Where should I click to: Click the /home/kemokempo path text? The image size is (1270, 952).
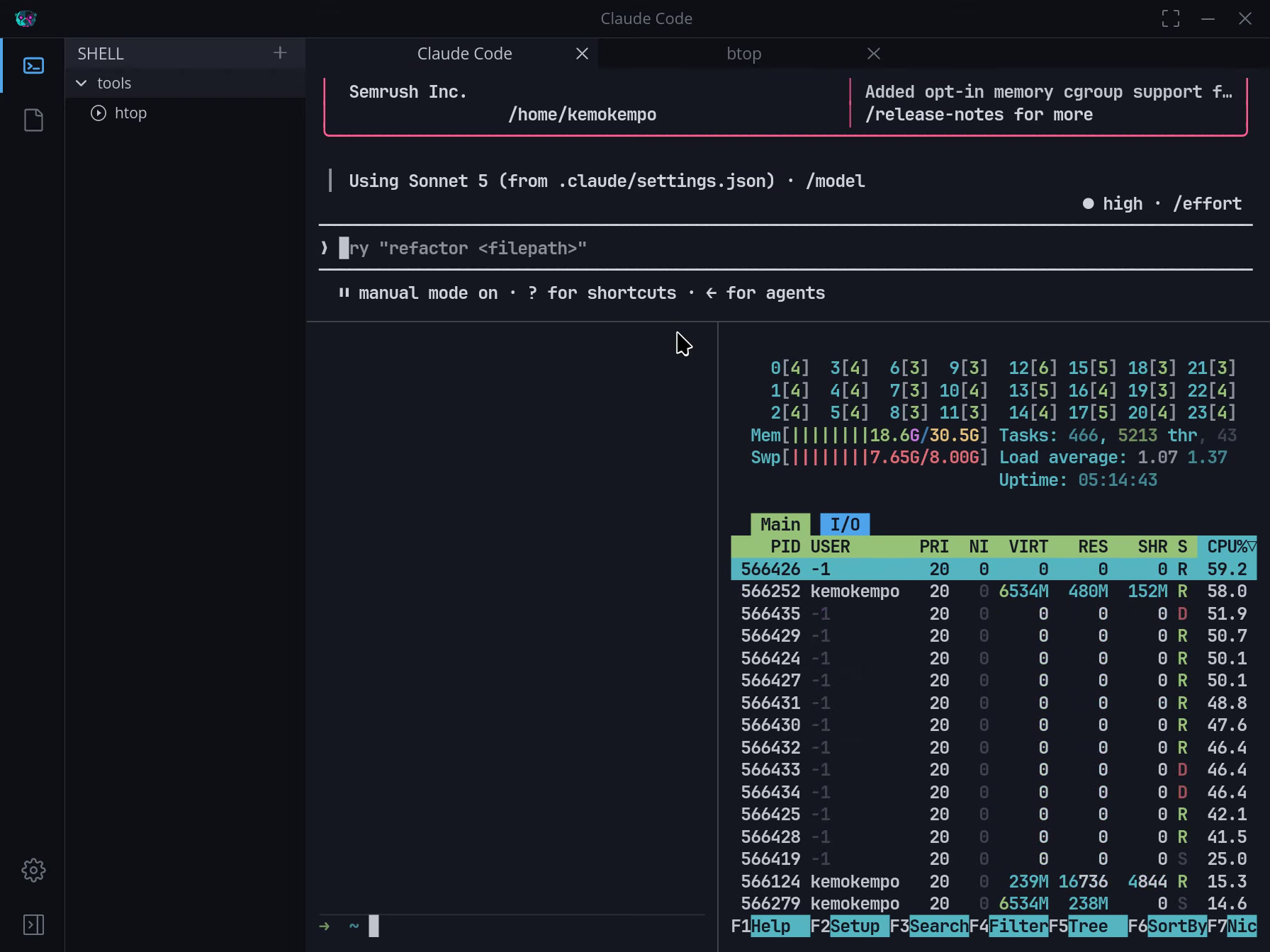tap(582, 115)
